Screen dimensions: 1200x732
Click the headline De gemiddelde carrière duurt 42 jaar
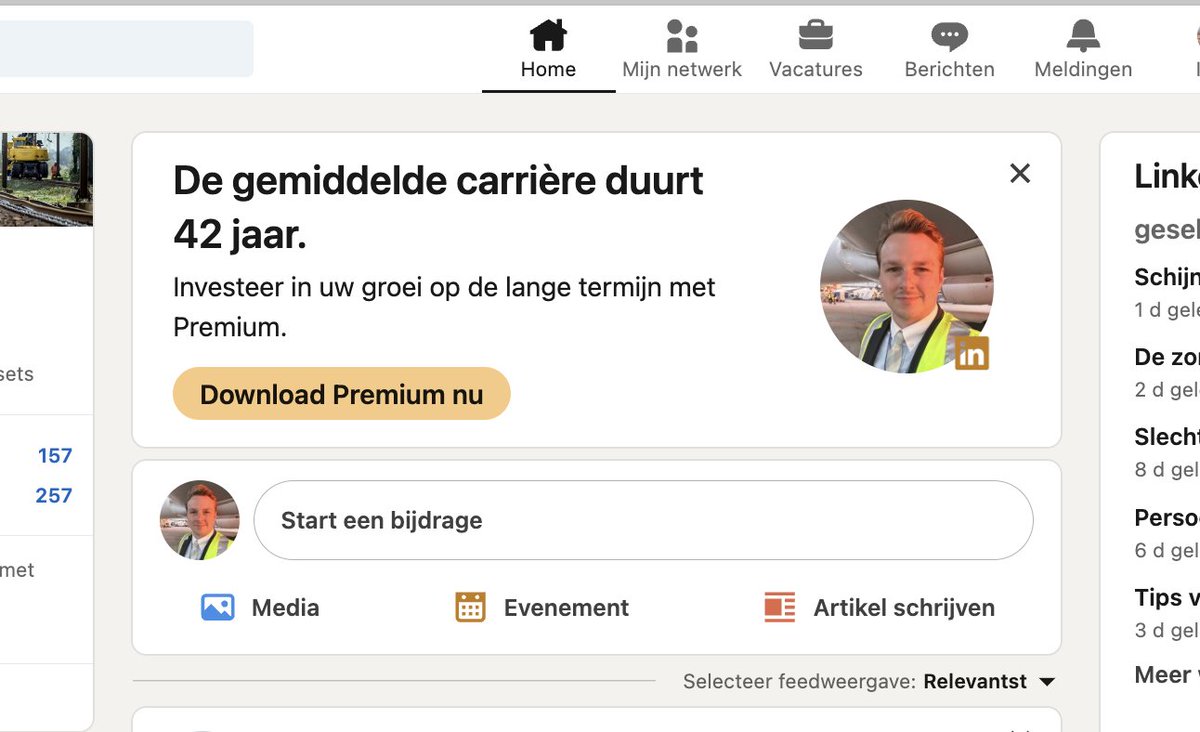click(x=438, y=208)
